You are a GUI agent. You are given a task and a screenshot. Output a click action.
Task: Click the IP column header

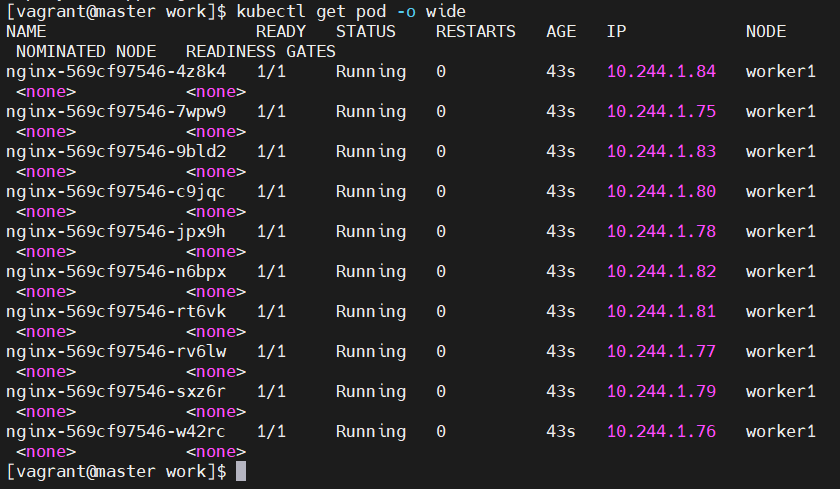(x=616, y=32)
